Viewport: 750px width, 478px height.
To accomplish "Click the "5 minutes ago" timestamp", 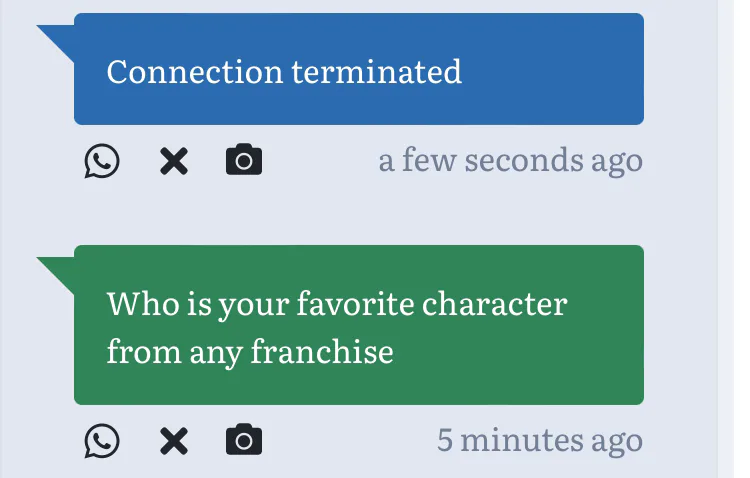I will (x=539, y=440).
